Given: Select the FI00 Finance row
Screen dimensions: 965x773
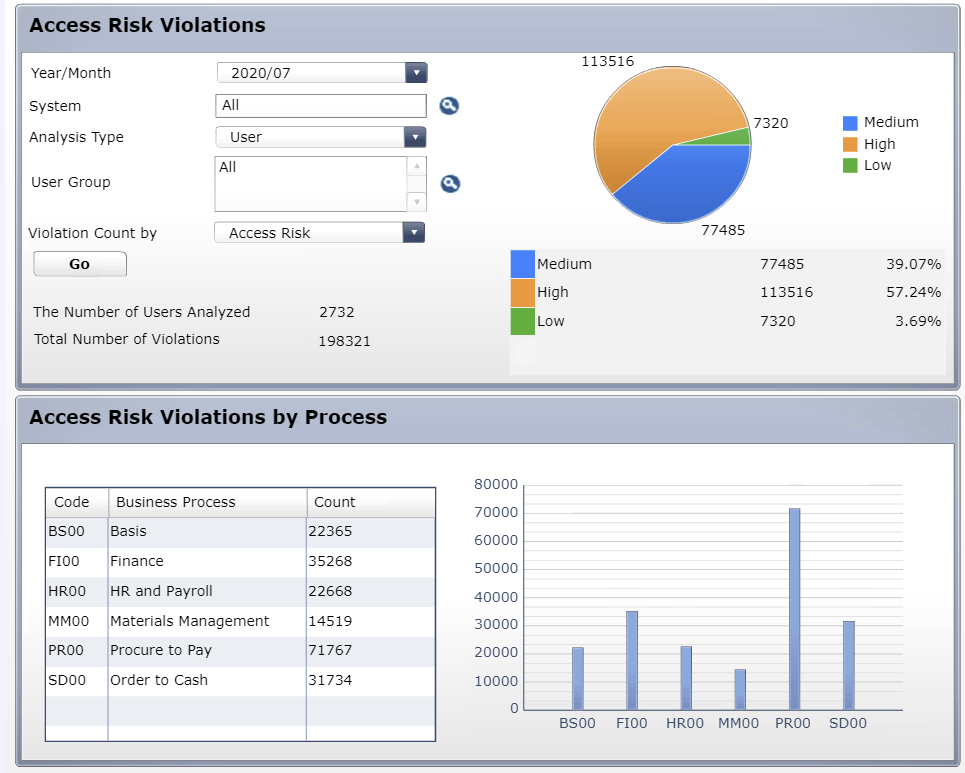Looking at the screenshot, I should pos(241,561).
